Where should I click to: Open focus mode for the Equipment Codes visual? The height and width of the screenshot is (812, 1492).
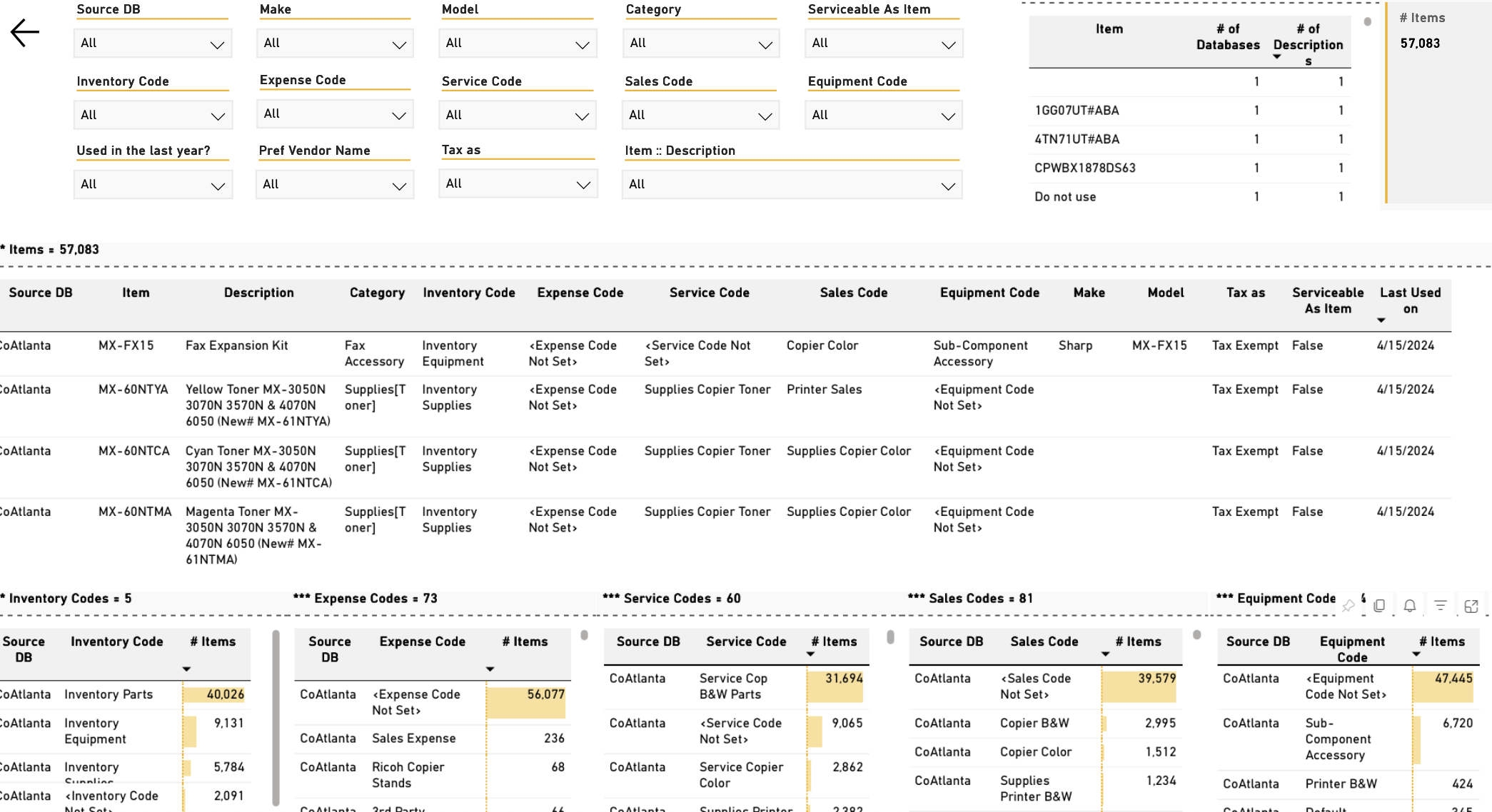(x=1471, y=606)
